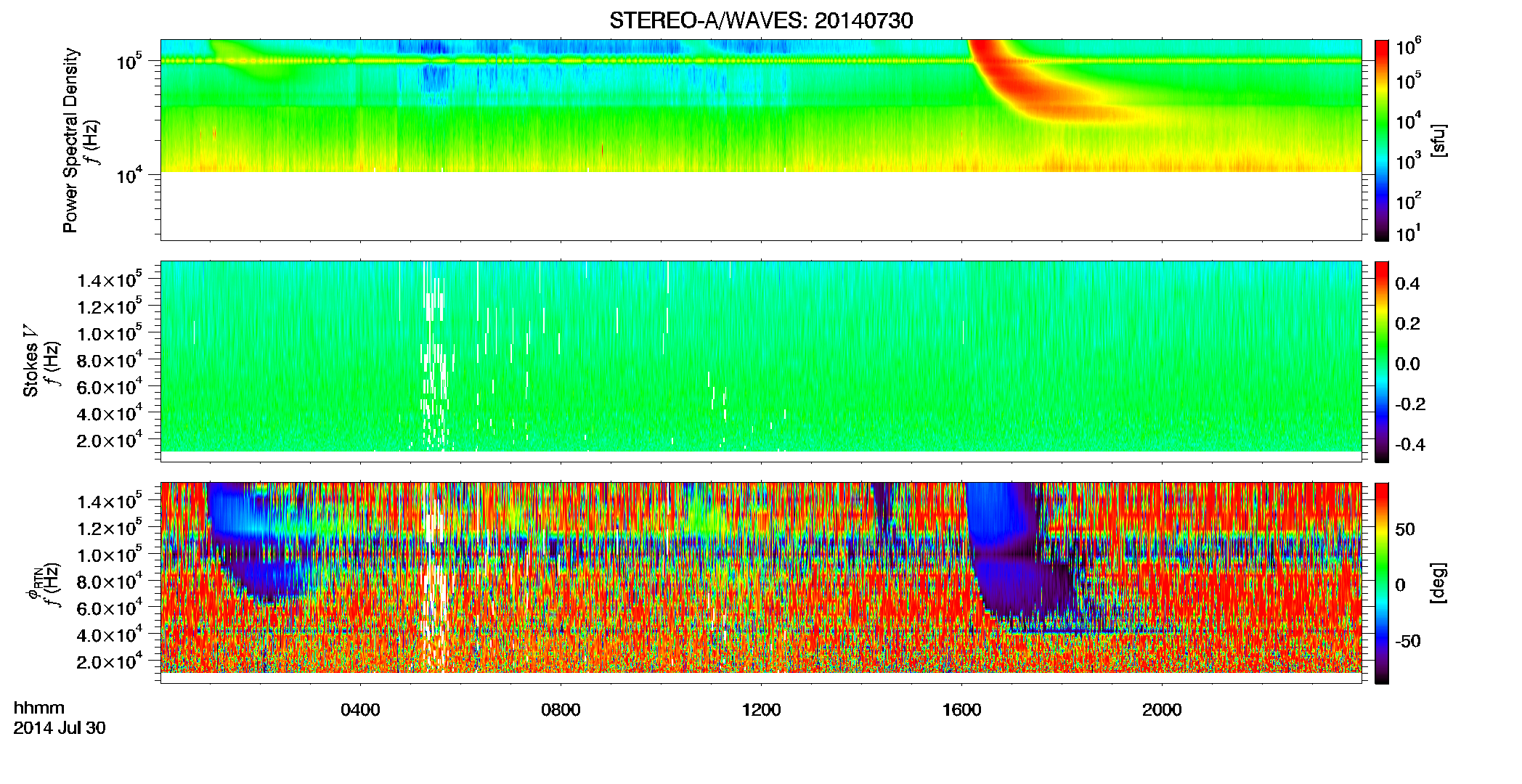Click the 0400 time tick label

pyautogui.click(x=360, y=710)
